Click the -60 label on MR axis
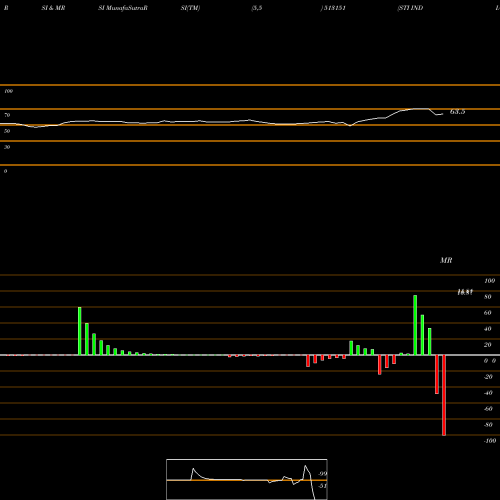Screen dimensions: 500x500 coord(488,409)
